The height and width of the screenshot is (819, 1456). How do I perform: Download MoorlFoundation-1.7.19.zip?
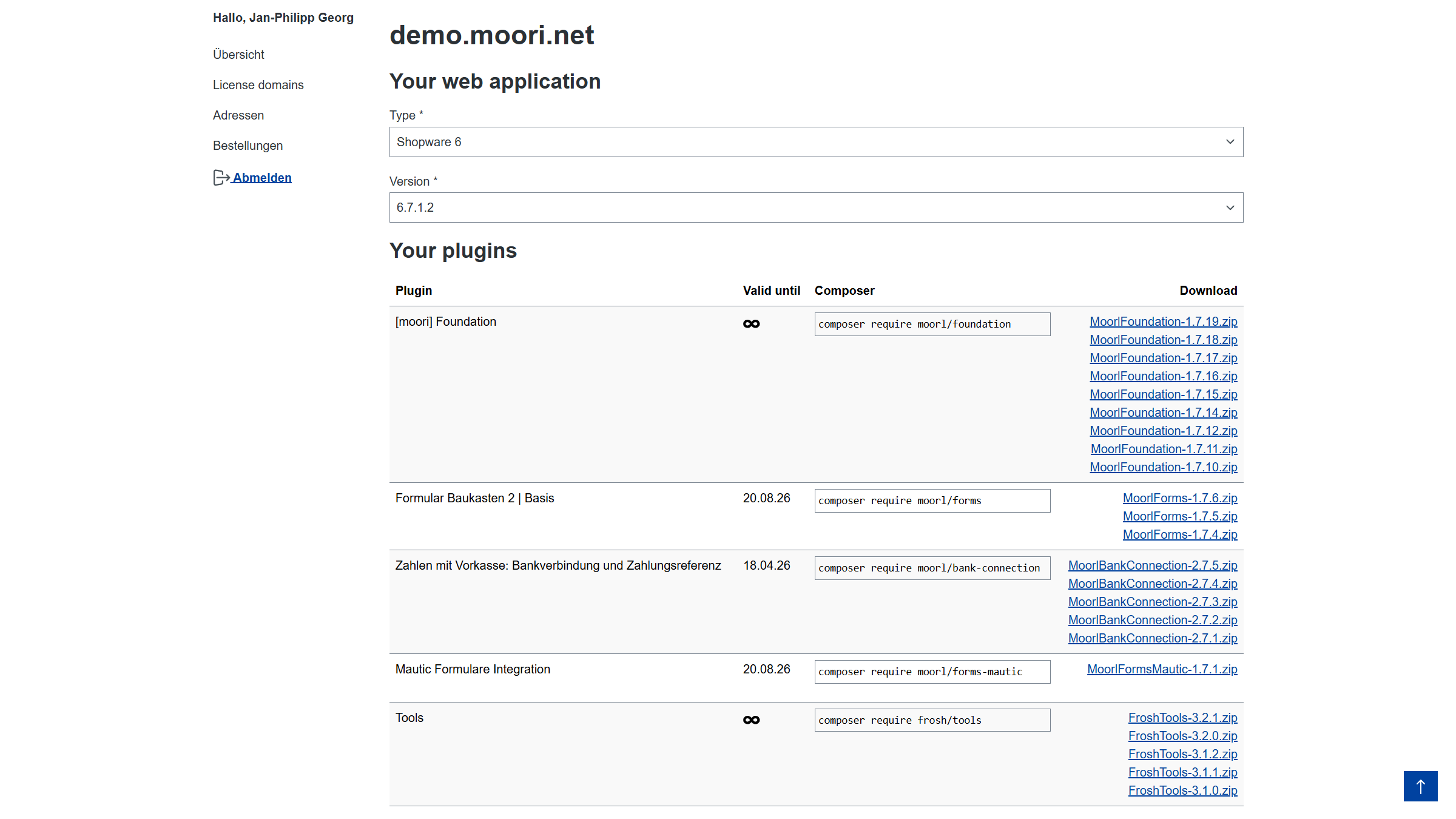(1163, 322)
